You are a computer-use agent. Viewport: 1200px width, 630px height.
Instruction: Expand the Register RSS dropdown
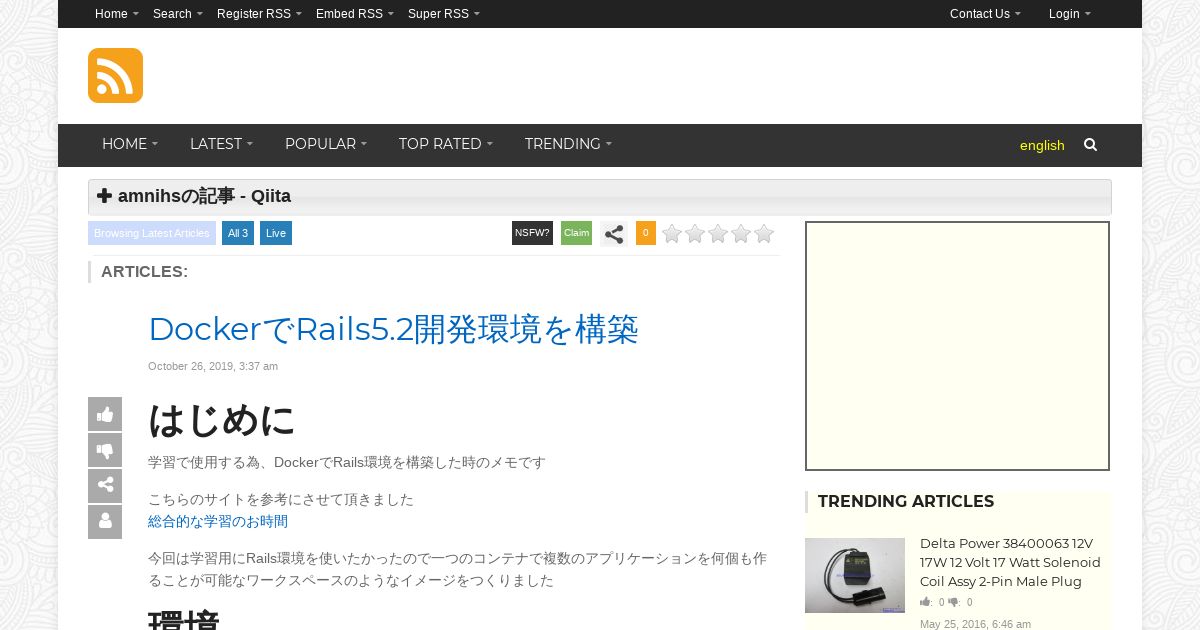click(x=259, y=14)
